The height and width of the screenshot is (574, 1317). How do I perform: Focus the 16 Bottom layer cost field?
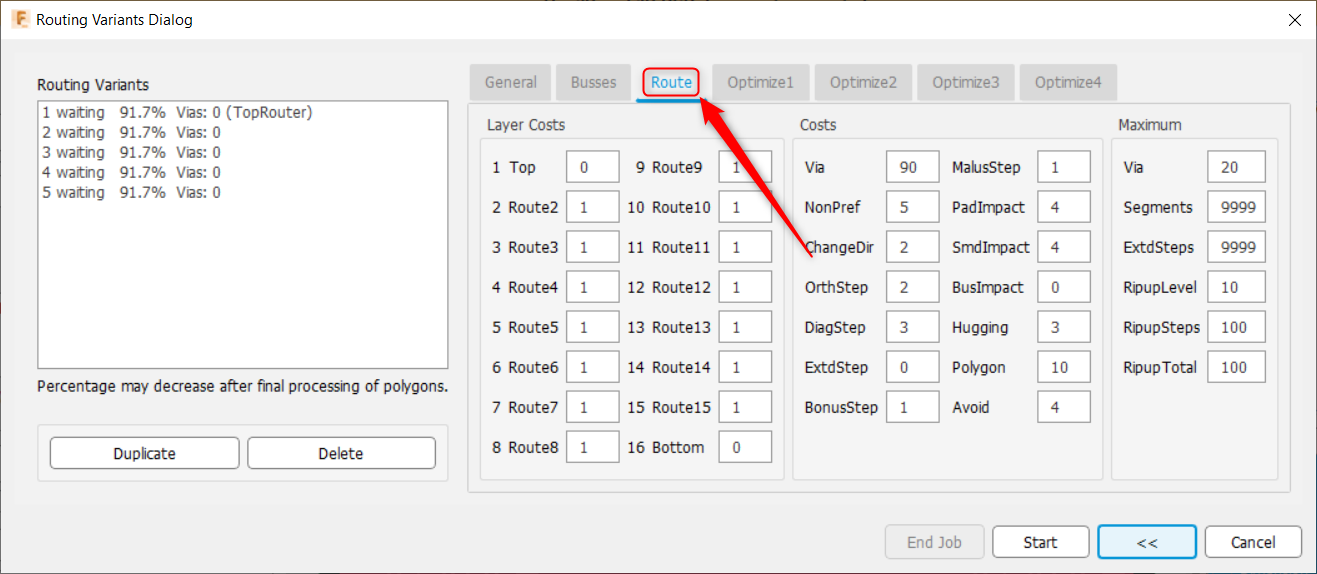click(x=744, y=448)
